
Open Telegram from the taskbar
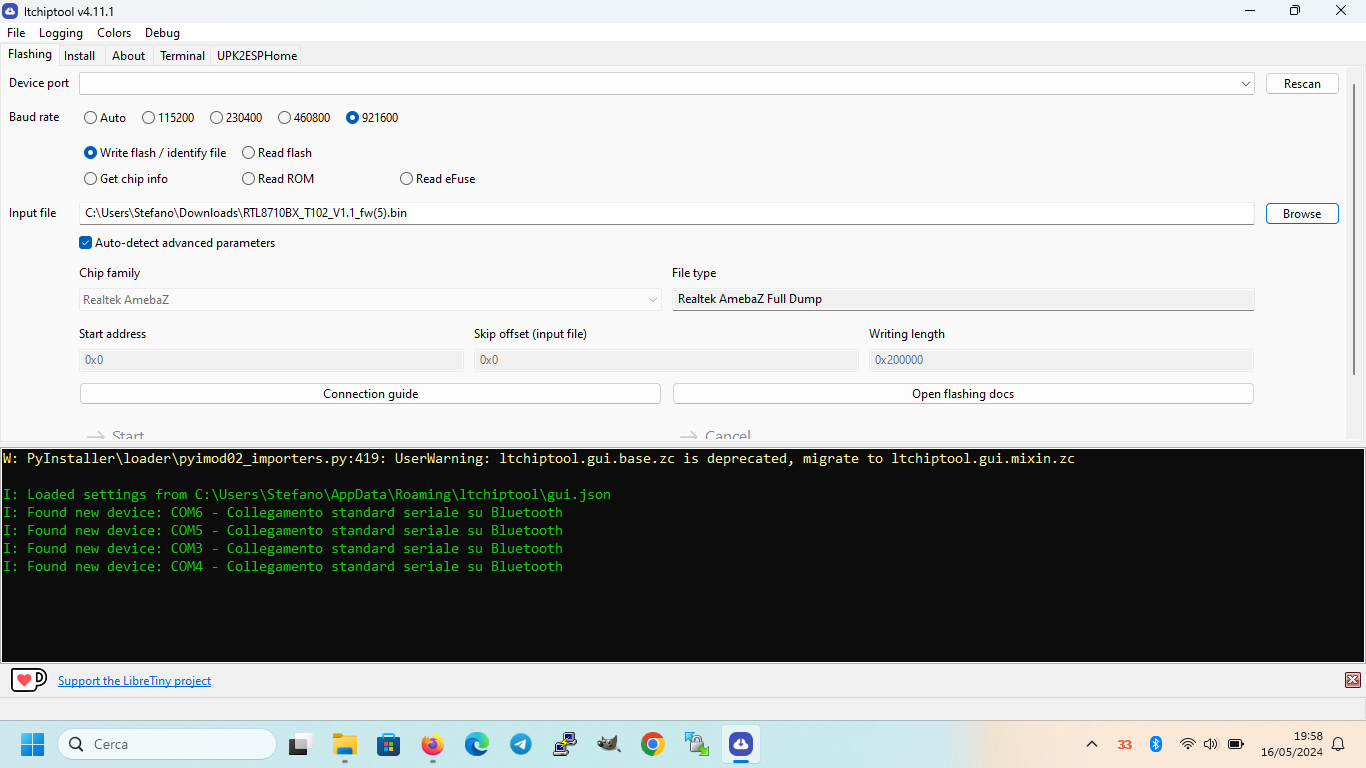(520, 744)
